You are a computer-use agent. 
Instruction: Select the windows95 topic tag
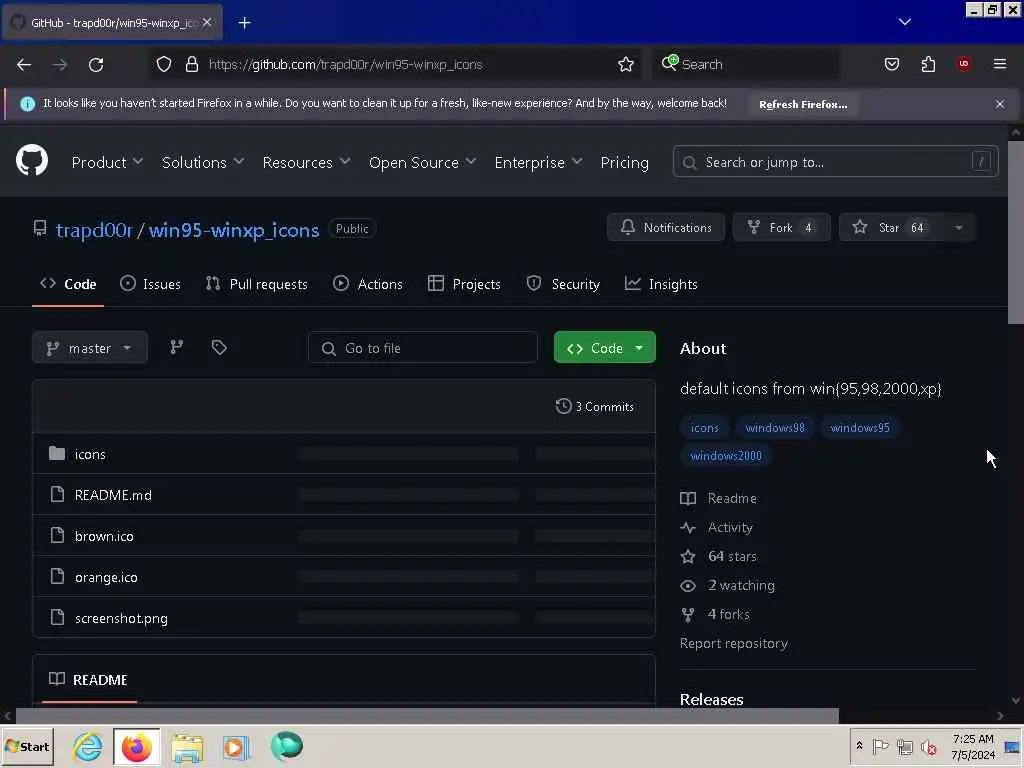pos(859,428)
